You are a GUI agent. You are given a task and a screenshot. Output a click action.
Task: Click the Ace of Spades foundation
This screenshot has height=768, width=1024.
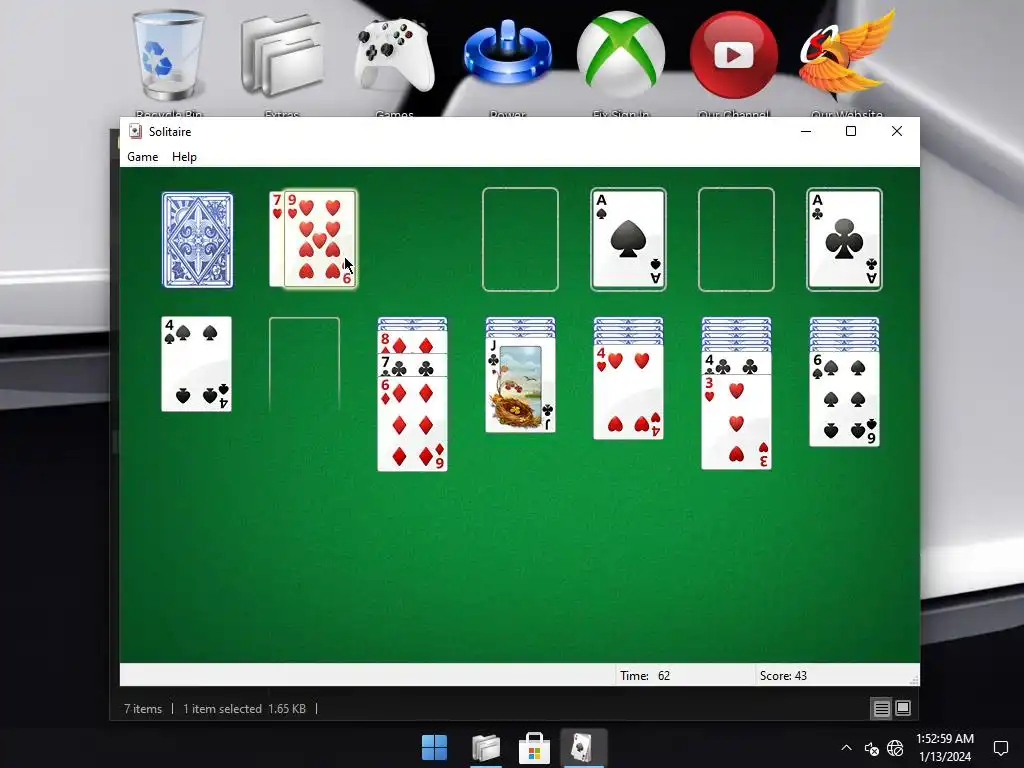[628, 239]
